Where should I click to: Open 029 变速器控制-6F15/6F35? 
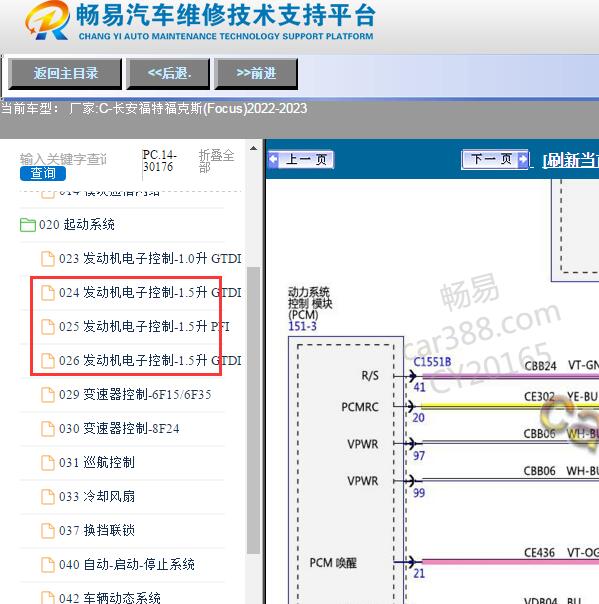coord(135,394)
